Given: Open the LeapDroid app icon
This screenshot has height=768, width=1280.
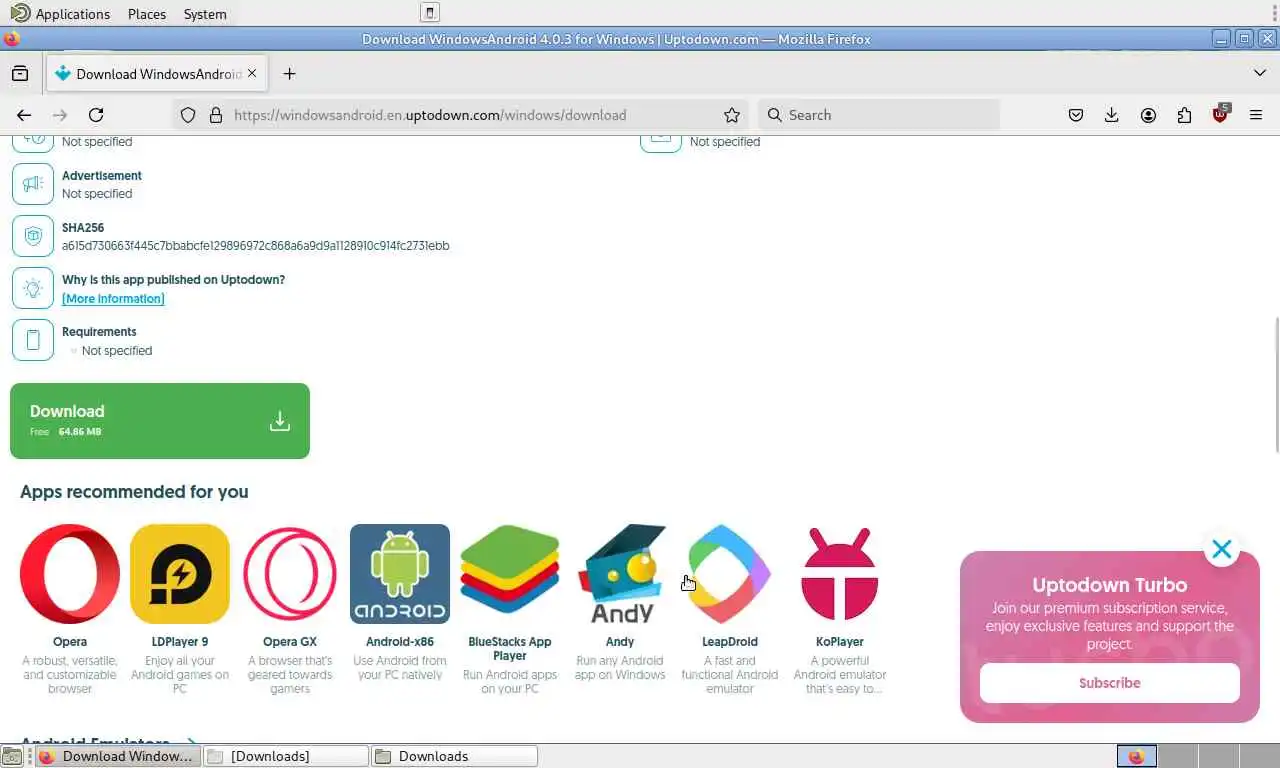Looking at the screenshot, I should pos(730,574).
